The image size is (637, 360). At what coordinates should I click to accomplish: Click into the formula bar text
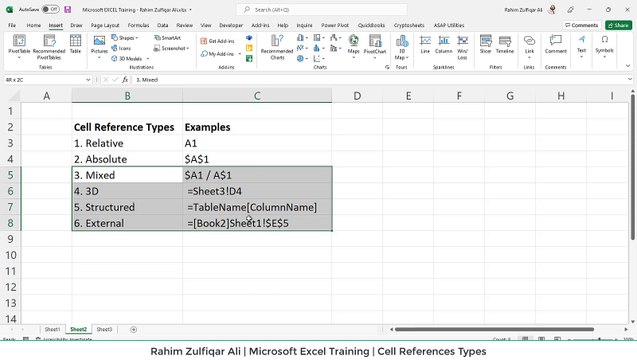pos(378,80)
